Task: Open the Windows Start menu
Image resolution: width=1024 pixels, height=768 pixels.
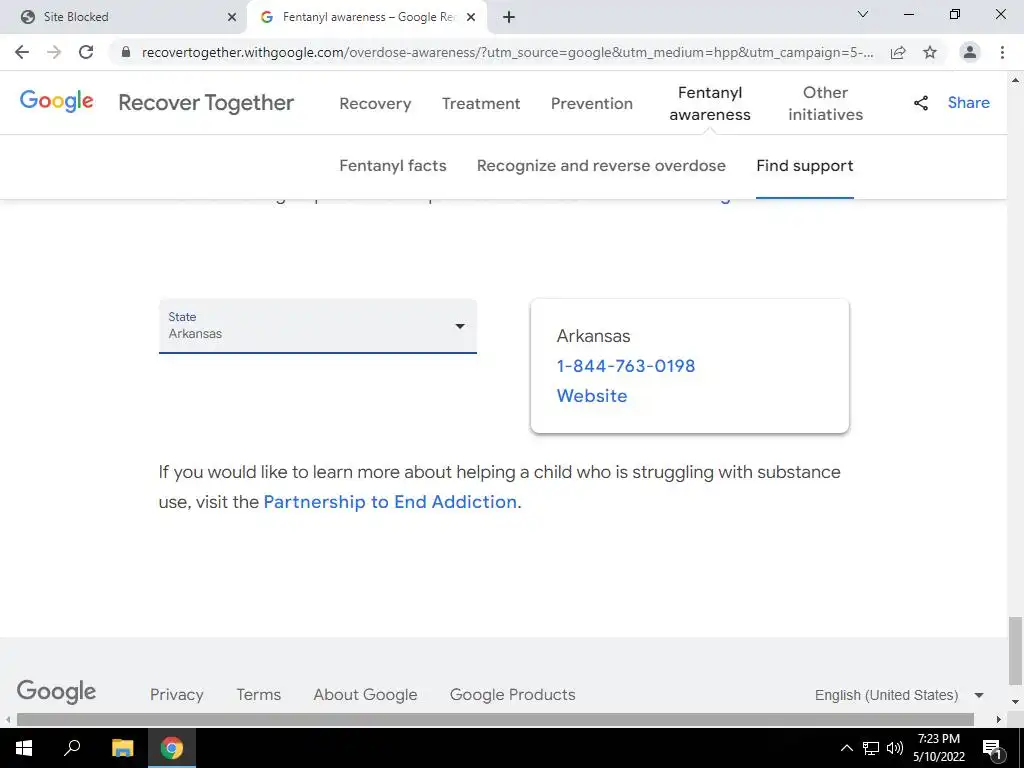Action: pos(24,748)
